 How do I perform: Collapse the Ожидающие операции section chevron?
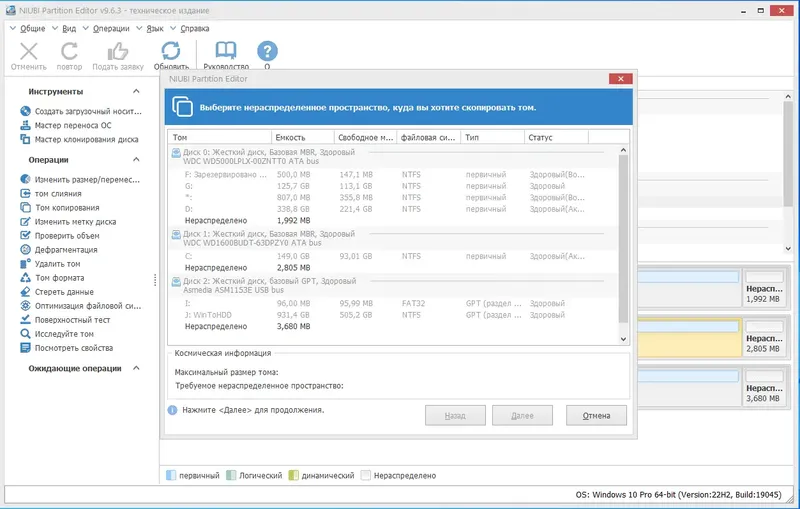(x=136, y=368)
